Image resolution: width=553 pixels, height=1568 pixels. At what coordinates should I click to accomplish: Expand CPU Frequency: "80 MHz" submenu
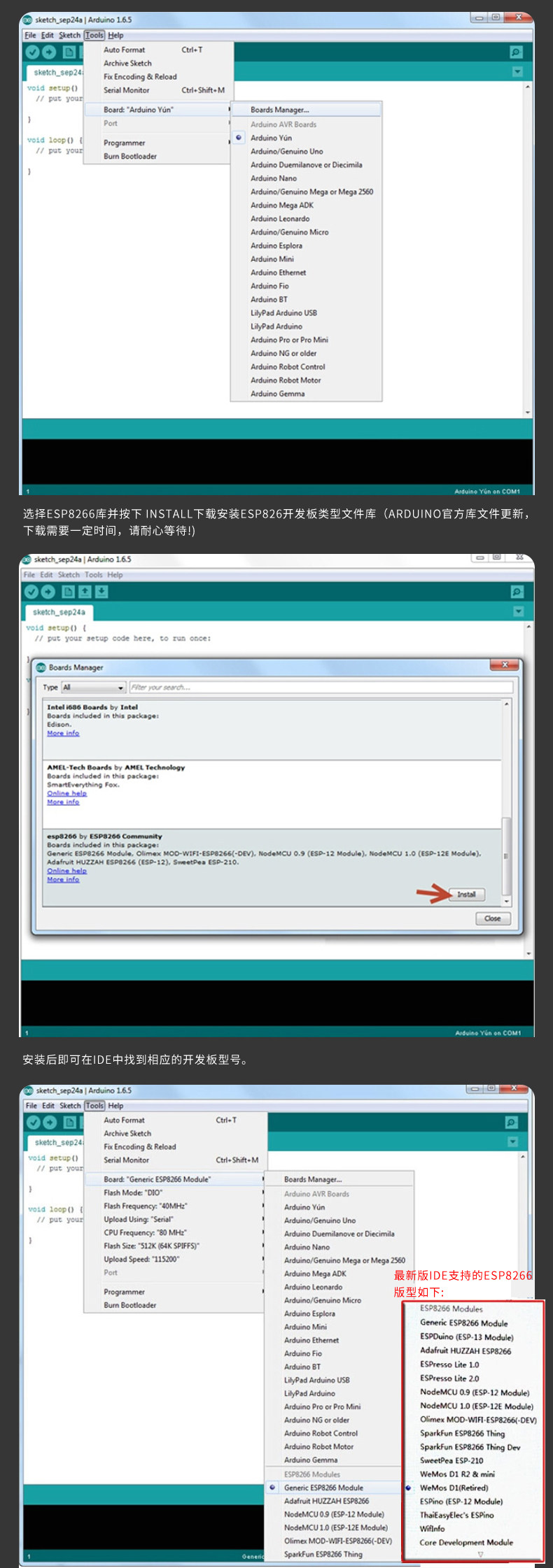[x=174, y=1232]
